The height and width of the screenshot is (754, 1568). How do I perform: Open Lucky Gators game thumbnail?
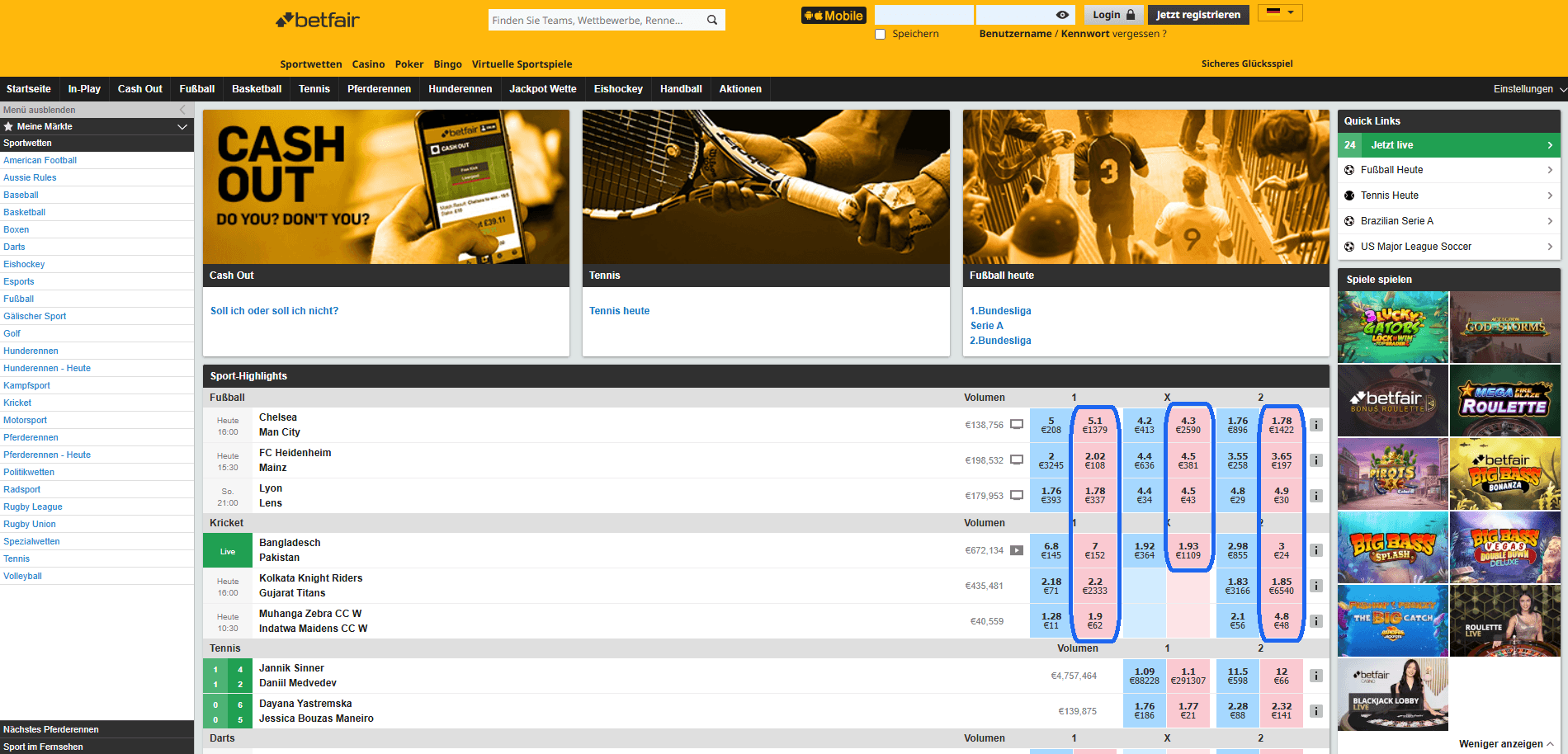(1393, 327)
